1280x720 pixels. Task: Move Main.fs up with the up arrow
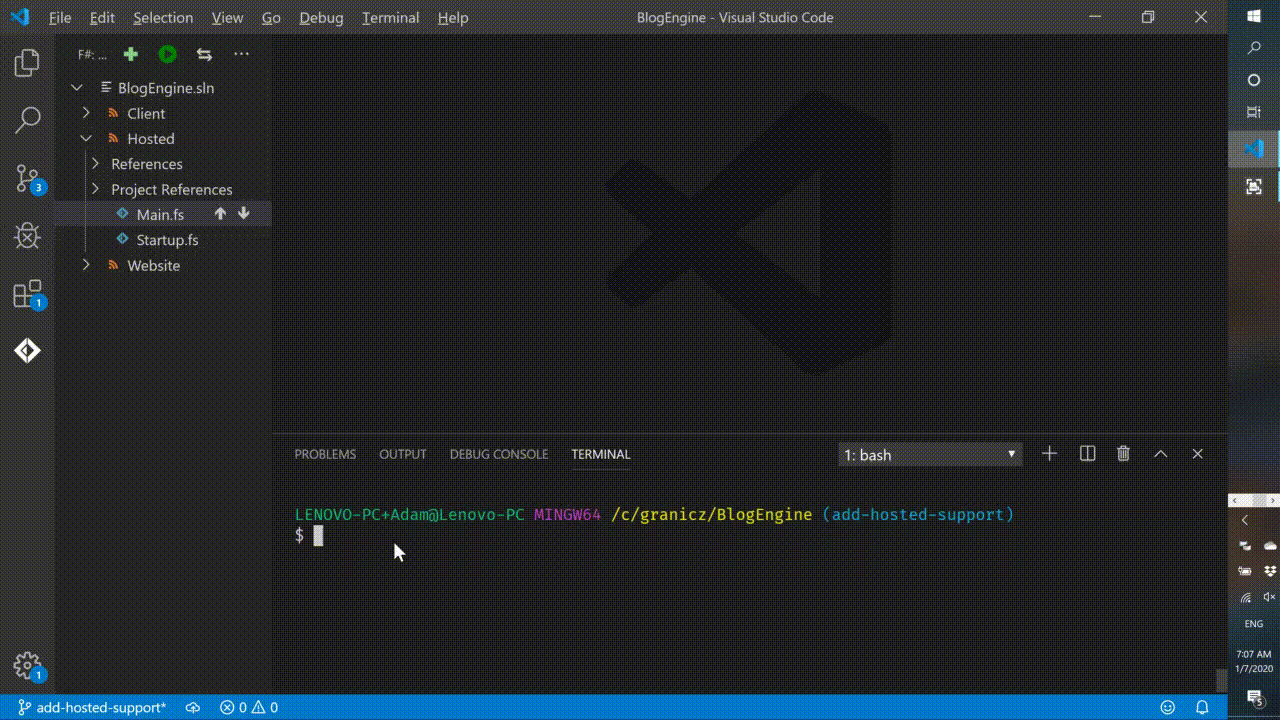point(220,214)
